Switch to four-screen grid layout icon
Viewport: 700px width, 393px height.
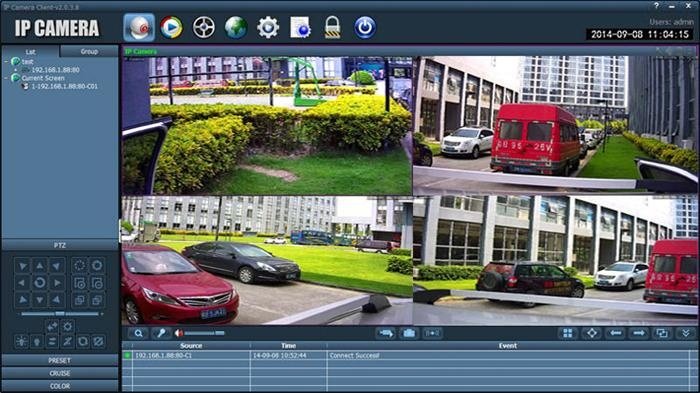click(x=567, y=333)
